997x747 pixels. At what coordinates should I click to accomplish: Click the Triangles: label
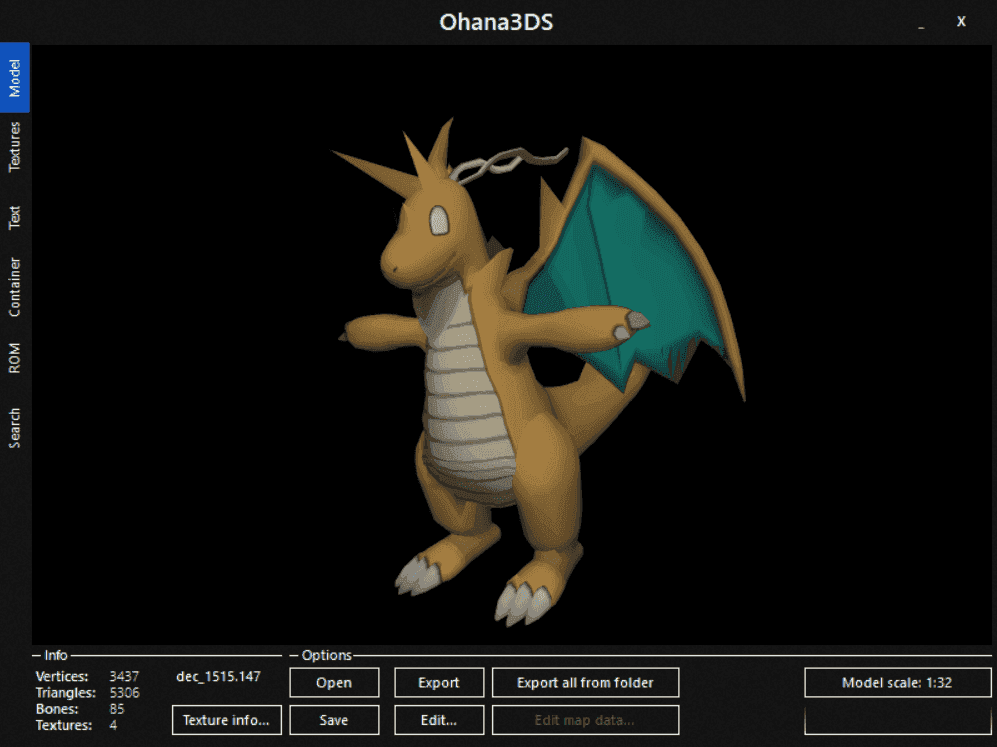click(x=65, y=693)
